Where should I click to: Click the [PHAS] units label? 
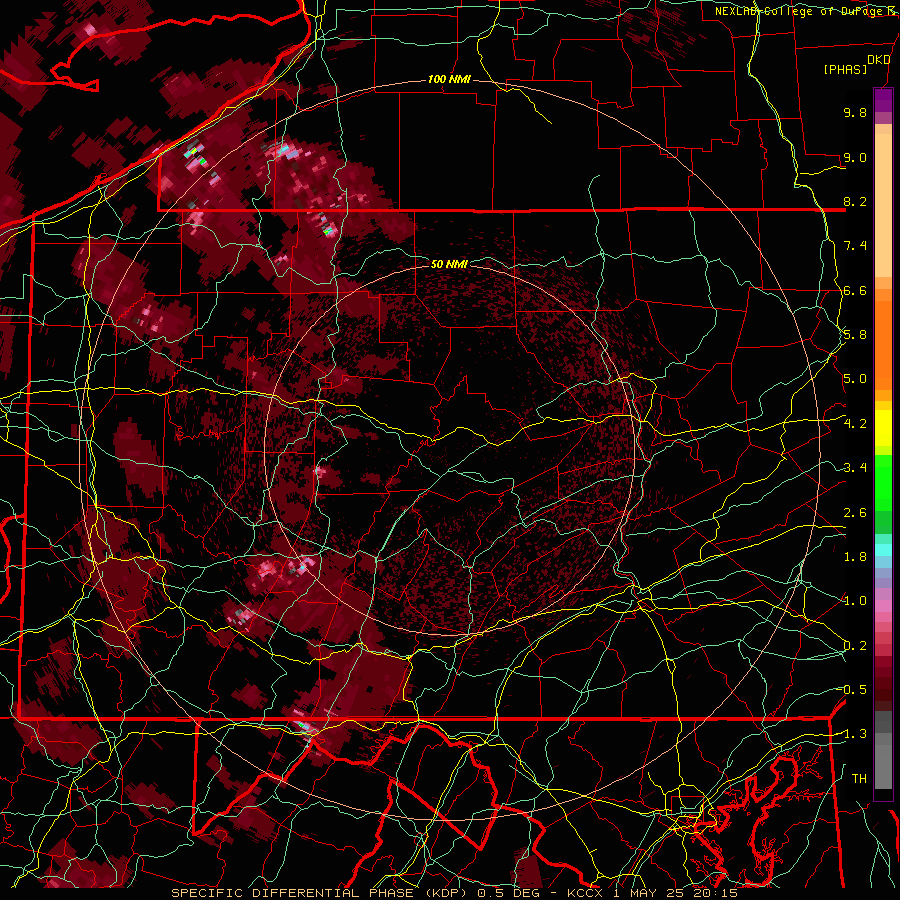(x=845, y=70)
